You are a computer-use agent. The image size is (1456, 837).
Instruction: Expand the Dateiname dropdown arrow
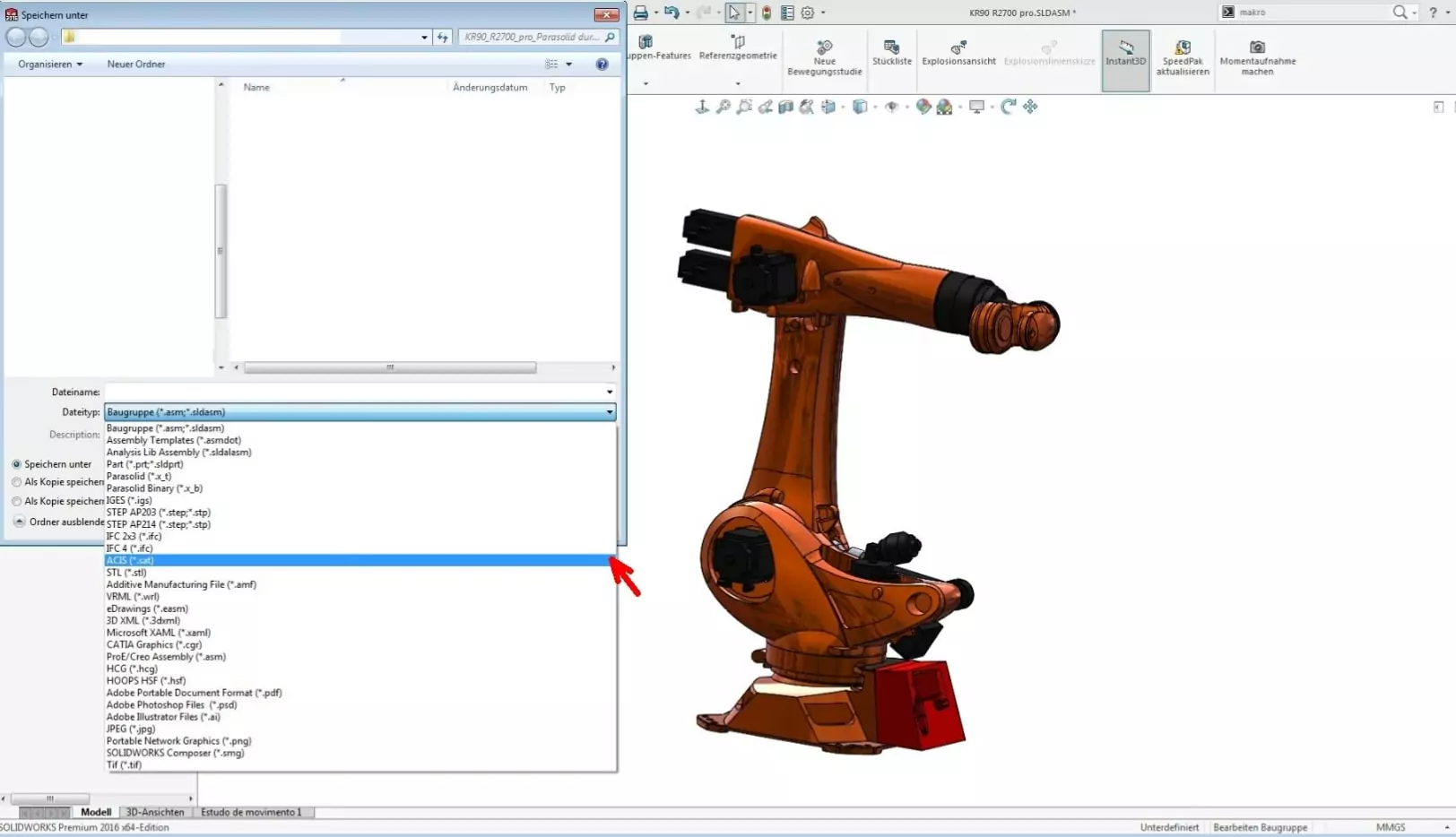coord(609,392)
